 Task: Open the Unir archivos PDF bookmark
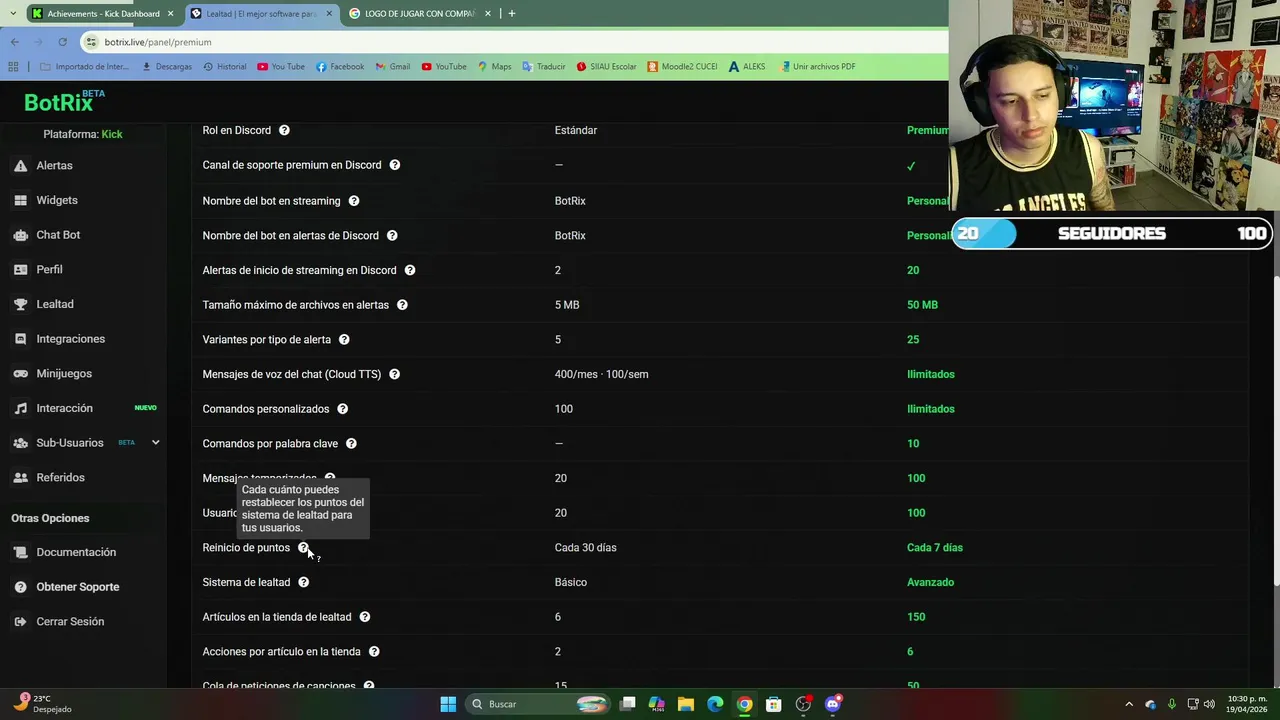tap(816, 67)
